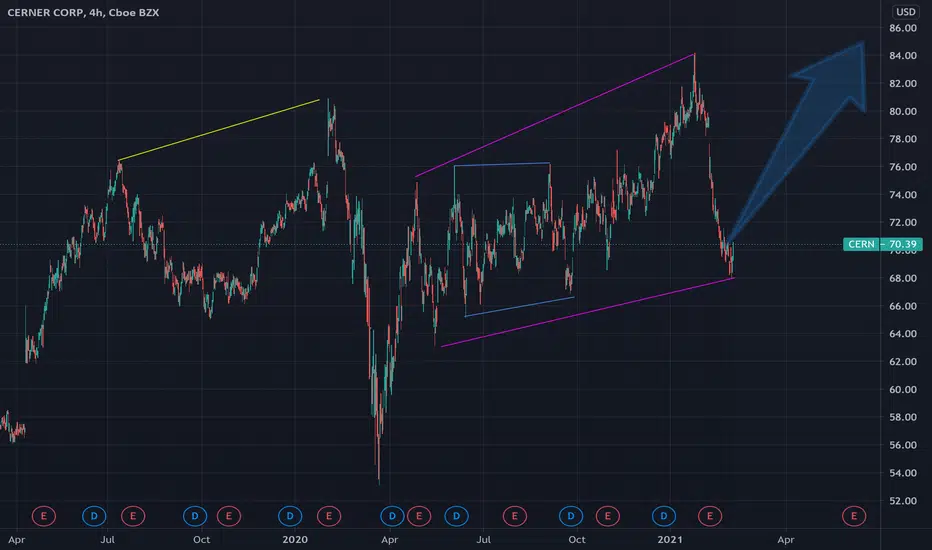Image resolution: width=932 pixels, height=550 pixels.
Task: Open earnings E marker between Apr and Jul 2020
Action: pyautogui.click(x=419, y=516)
